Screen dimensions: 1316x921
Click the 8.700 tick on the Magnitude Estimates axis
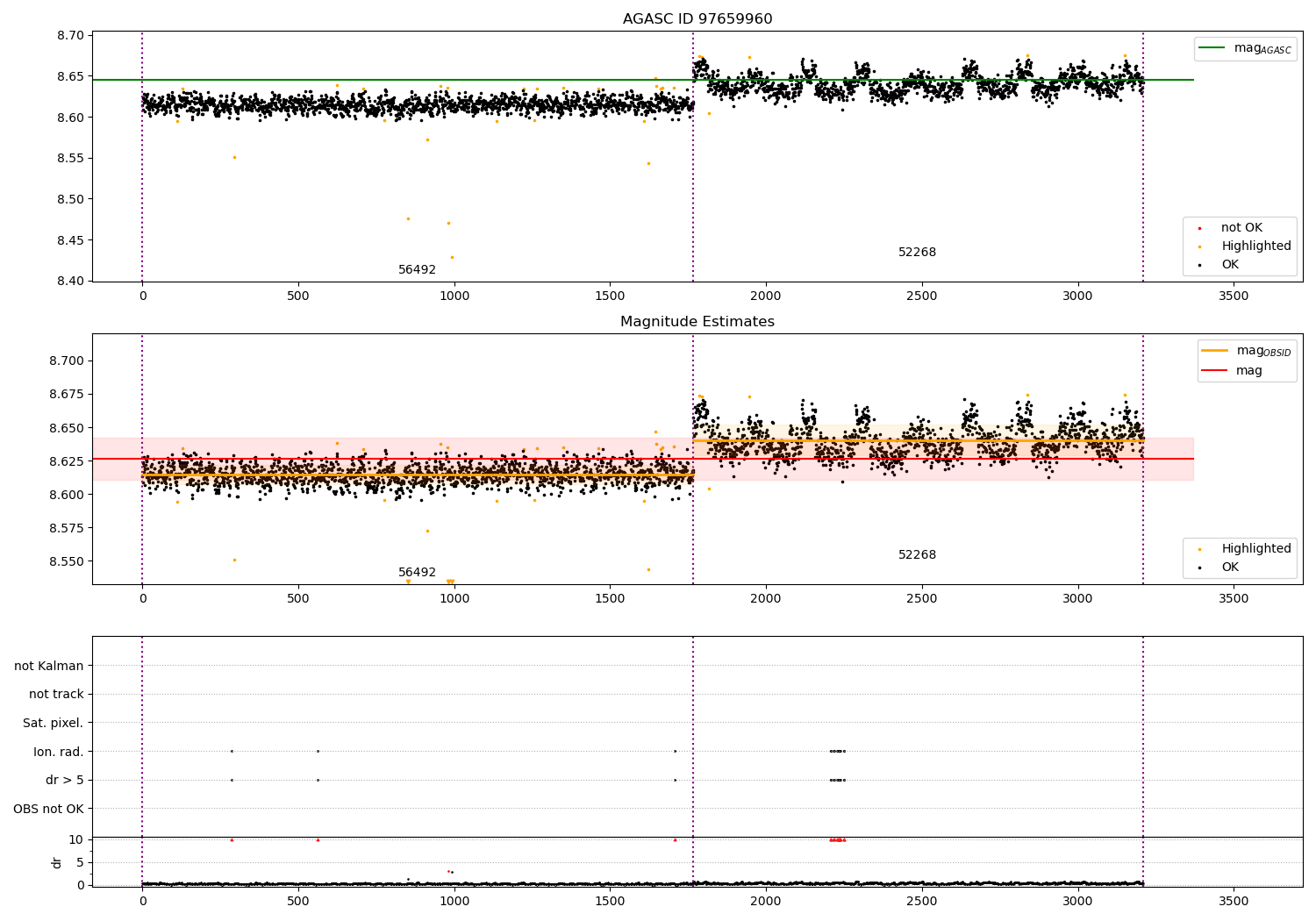pos(68,361)
